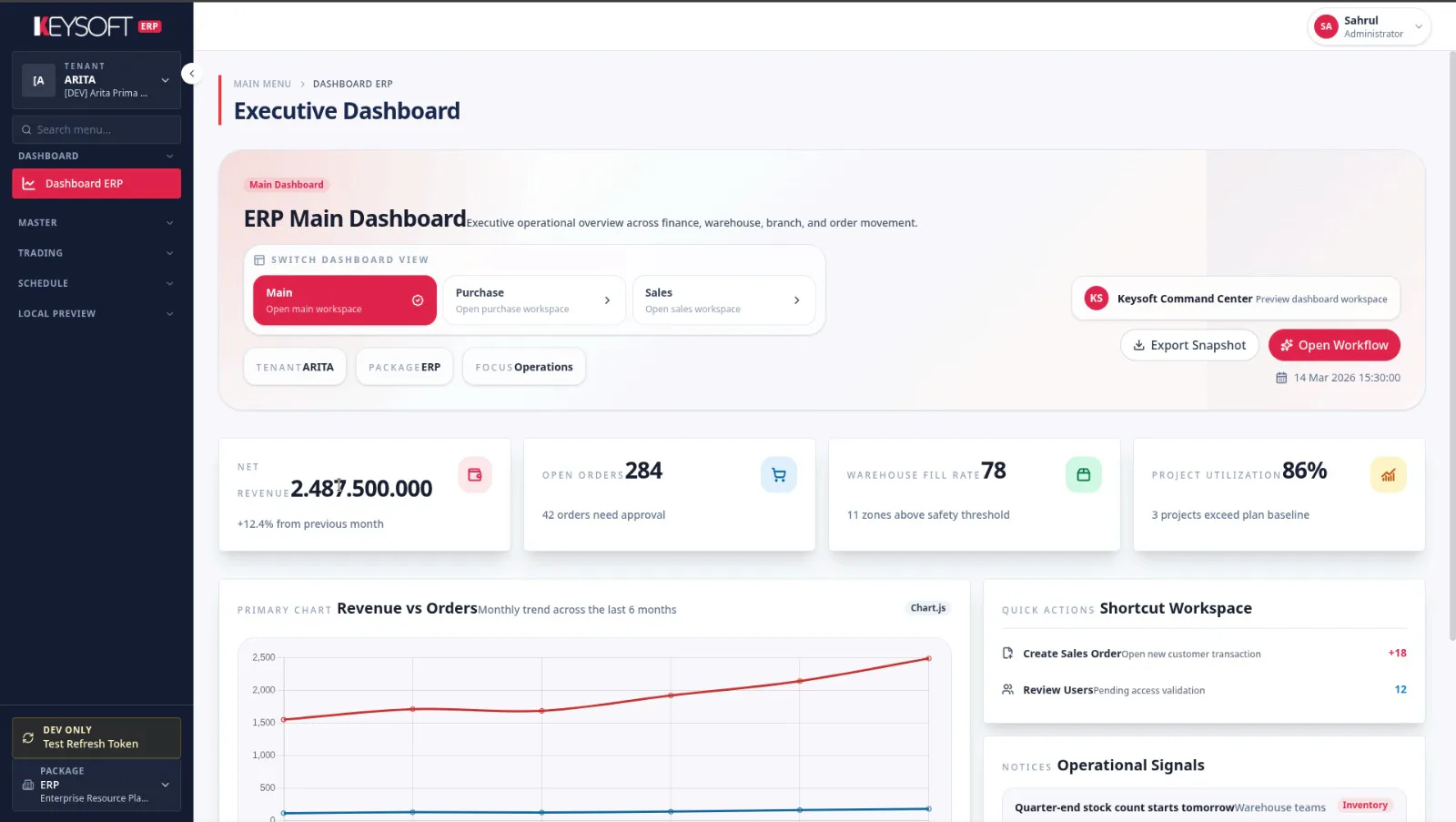The image size is (1456, 822).
Task: Click the search magnifier icon
Action: (x=26, y=130)
